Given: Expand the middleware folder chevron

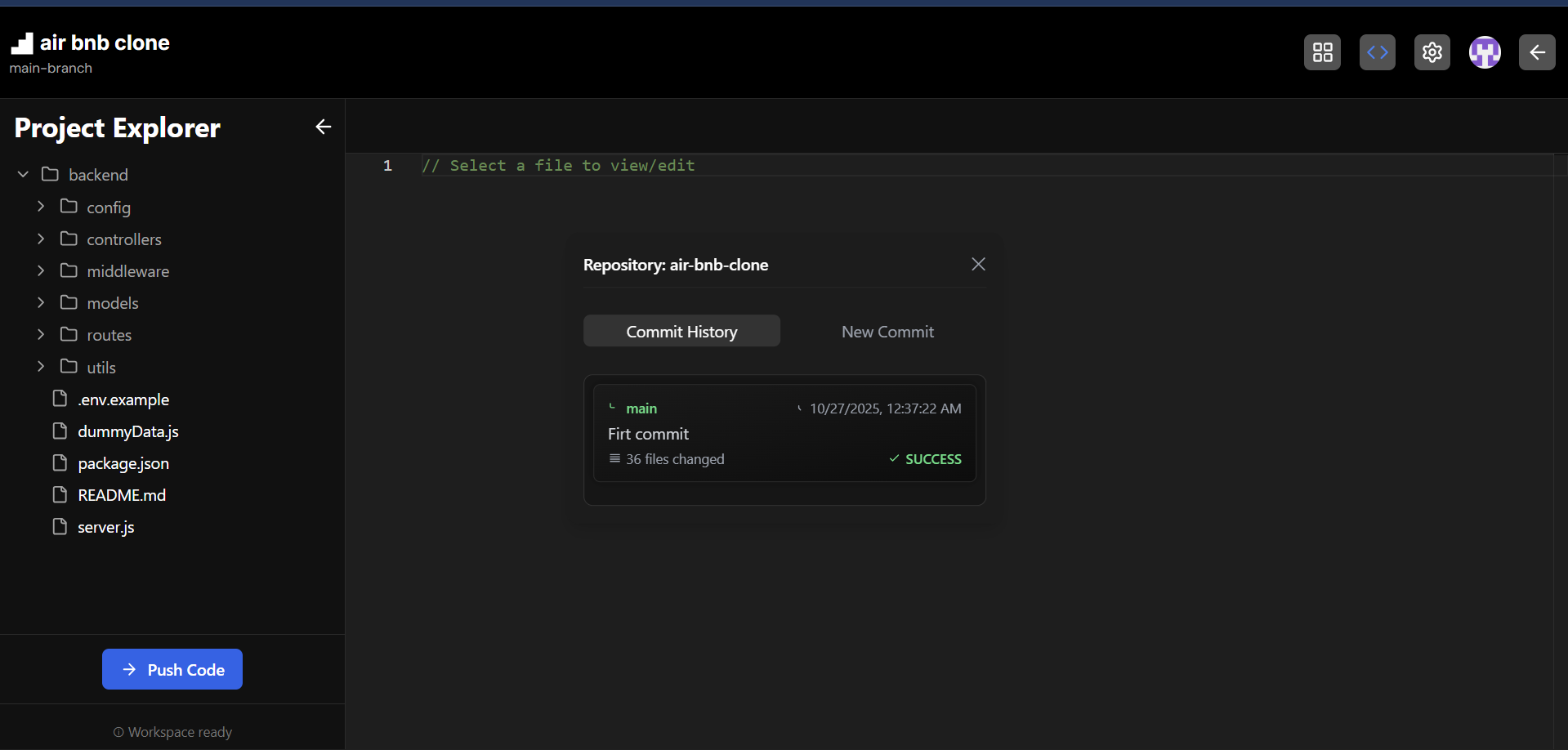Looking at the screenshot, I should [x=41, y=270].
